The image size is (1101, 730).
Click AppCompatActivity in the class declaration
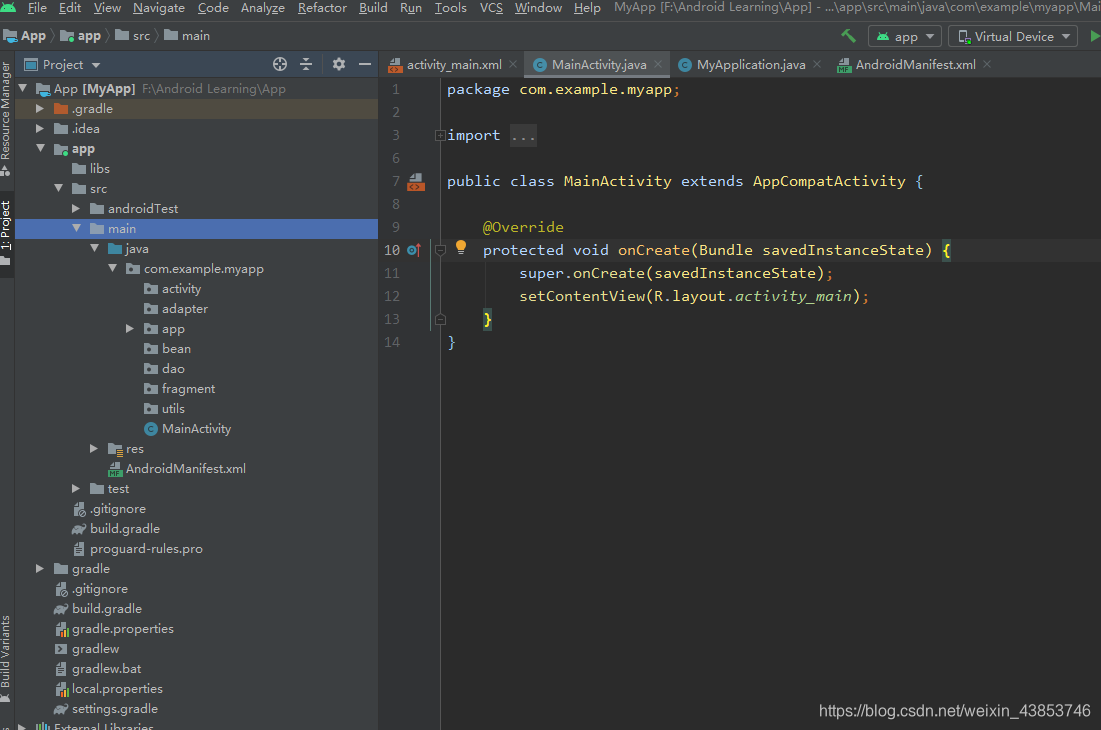tap(829, 181)
